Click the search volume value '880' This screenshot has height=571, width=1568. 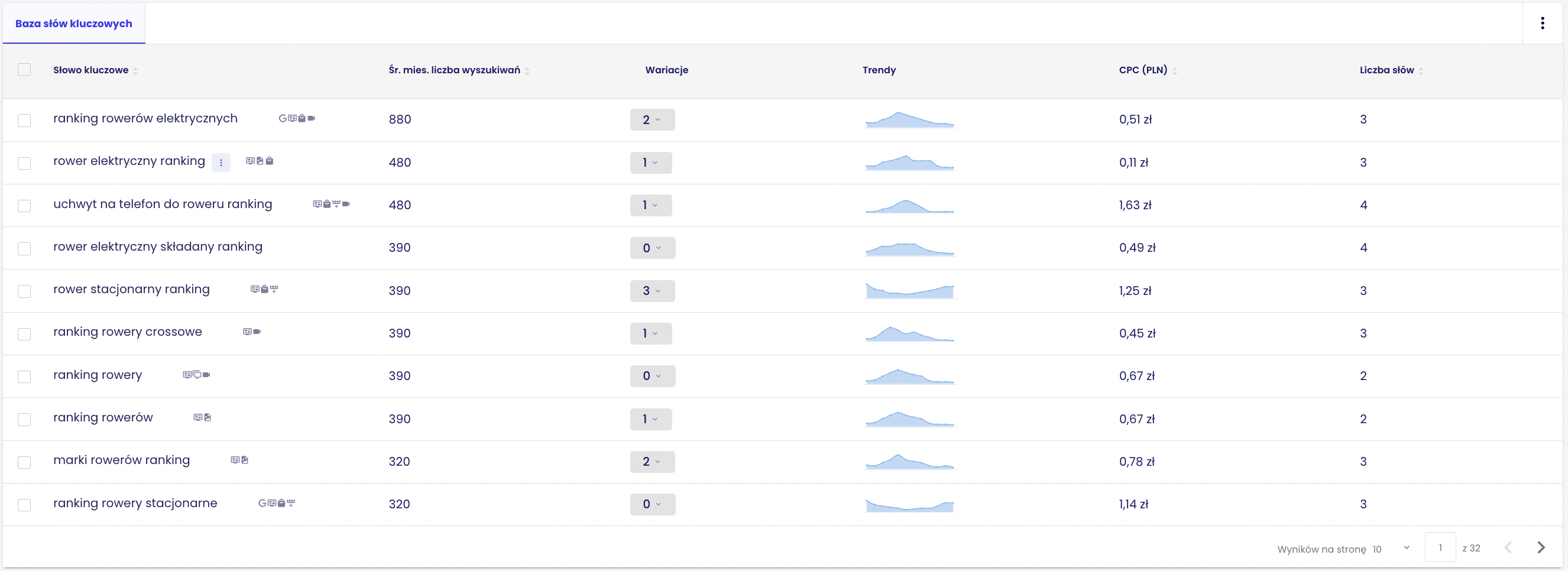pyautogui.click(x=400, y=119)
